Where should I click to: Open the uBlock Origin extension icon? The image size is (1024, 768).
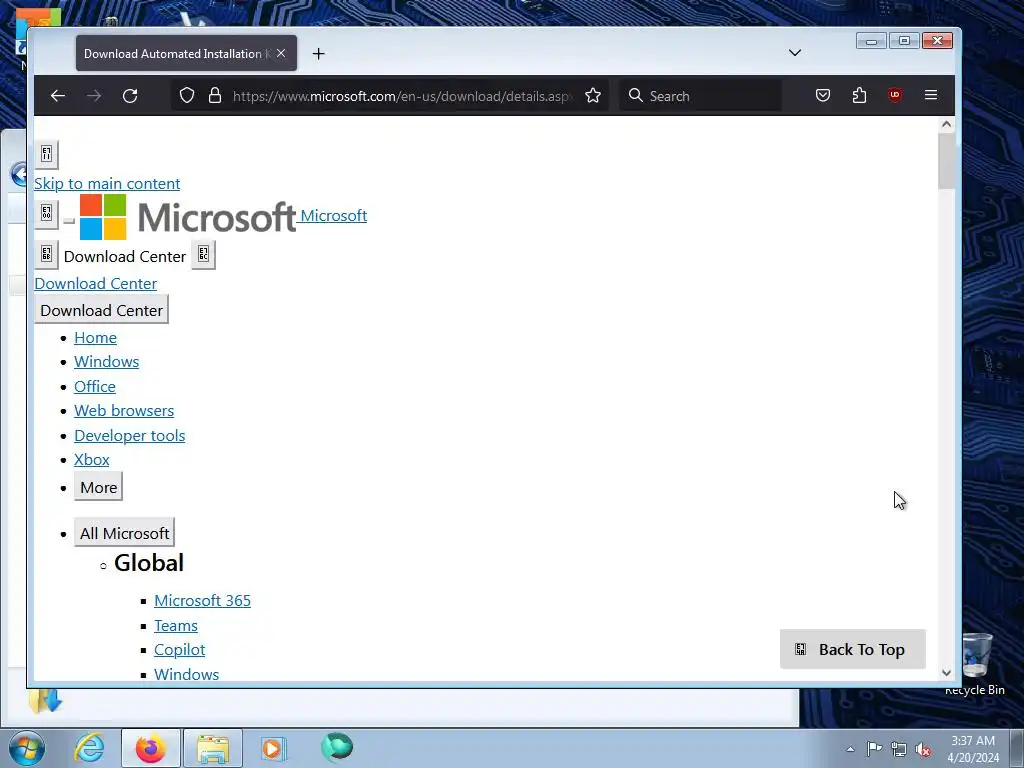(x=895, y=96)
